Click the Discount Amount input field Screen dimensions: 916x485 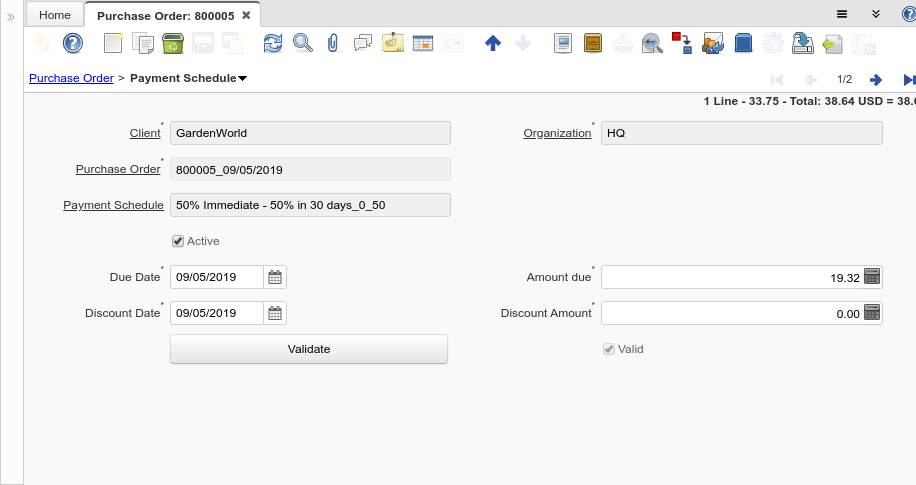pos(731,313)
